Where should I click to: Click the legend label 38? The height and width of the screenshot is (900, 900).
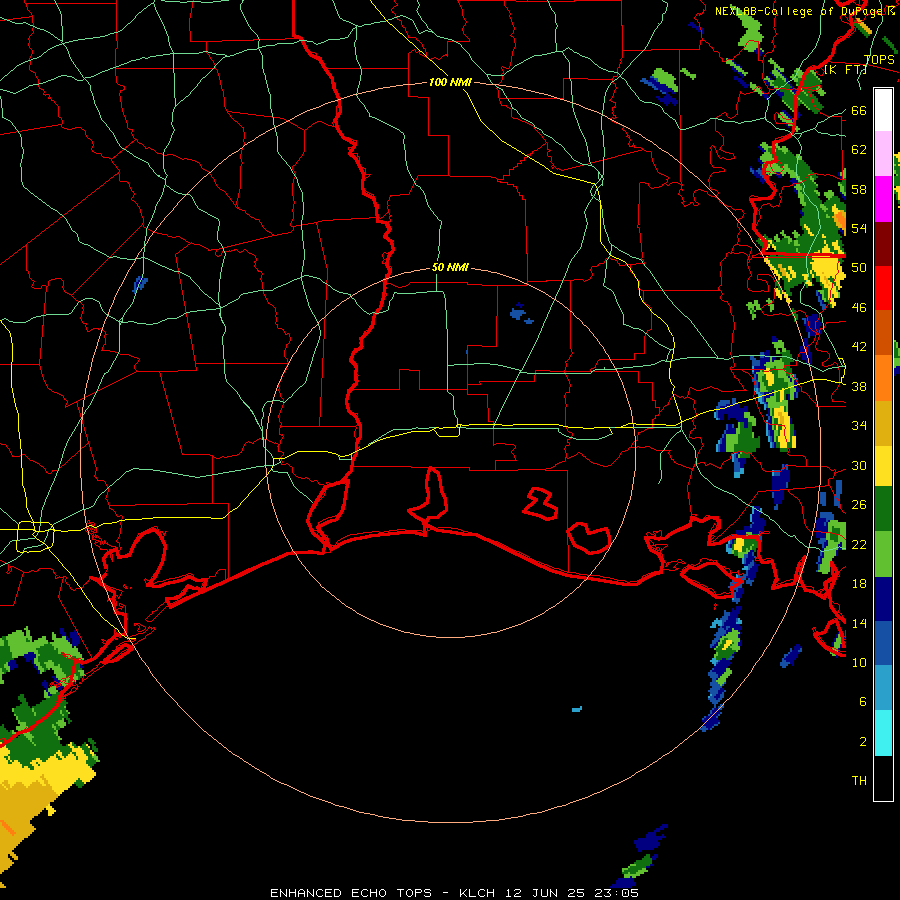click(x=859, y=387)
